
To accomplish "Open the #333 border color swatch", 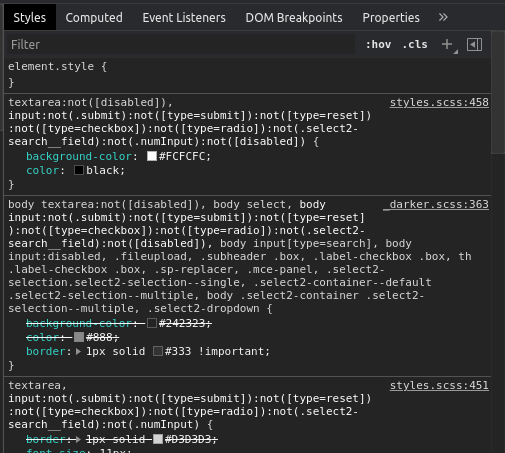I will (158, 351).
